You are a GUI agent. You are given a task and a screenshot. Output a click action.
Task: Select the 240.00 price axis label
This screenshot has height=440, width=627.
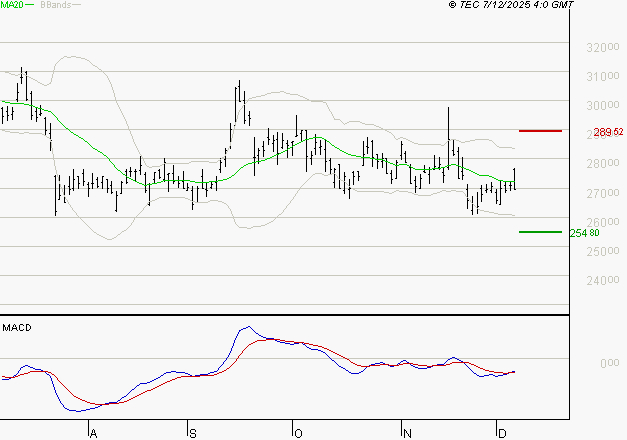tap(603, 280)
